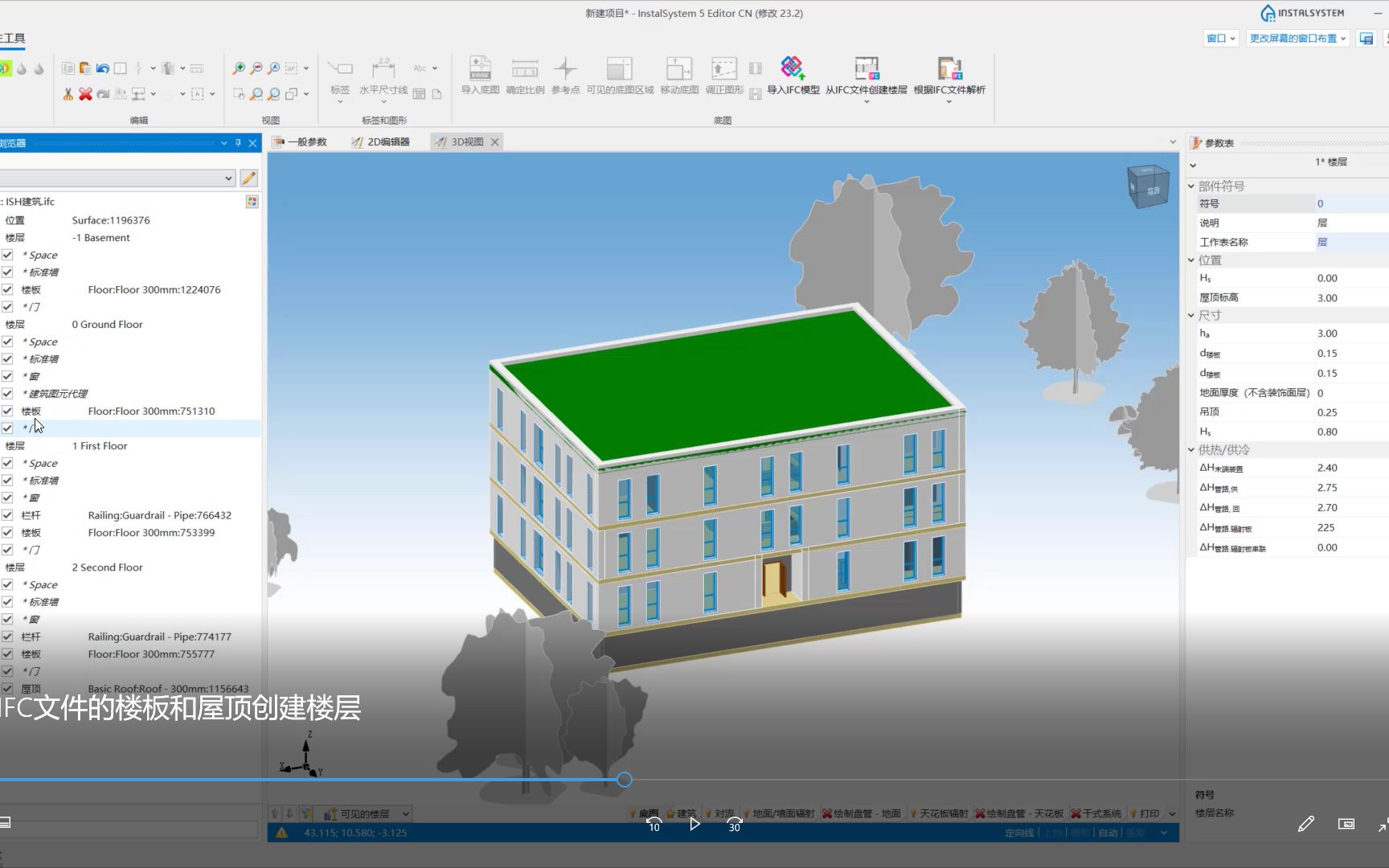Open the browser filter combo box dropdown
This screenshot has width=1389, height=868.
click(228, 178)
